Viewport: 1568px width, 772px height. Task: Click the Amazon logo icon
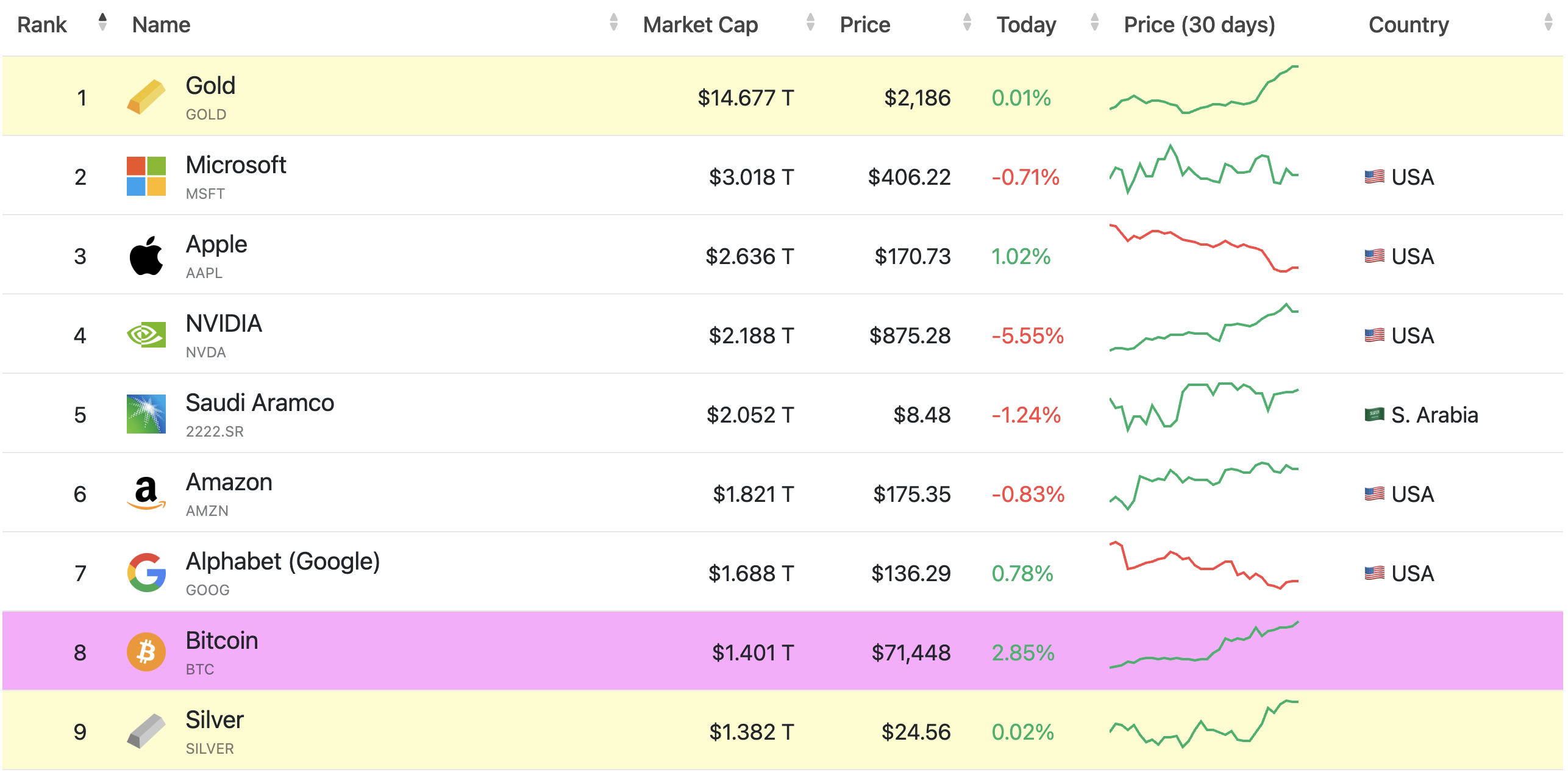tap(146, 493)
